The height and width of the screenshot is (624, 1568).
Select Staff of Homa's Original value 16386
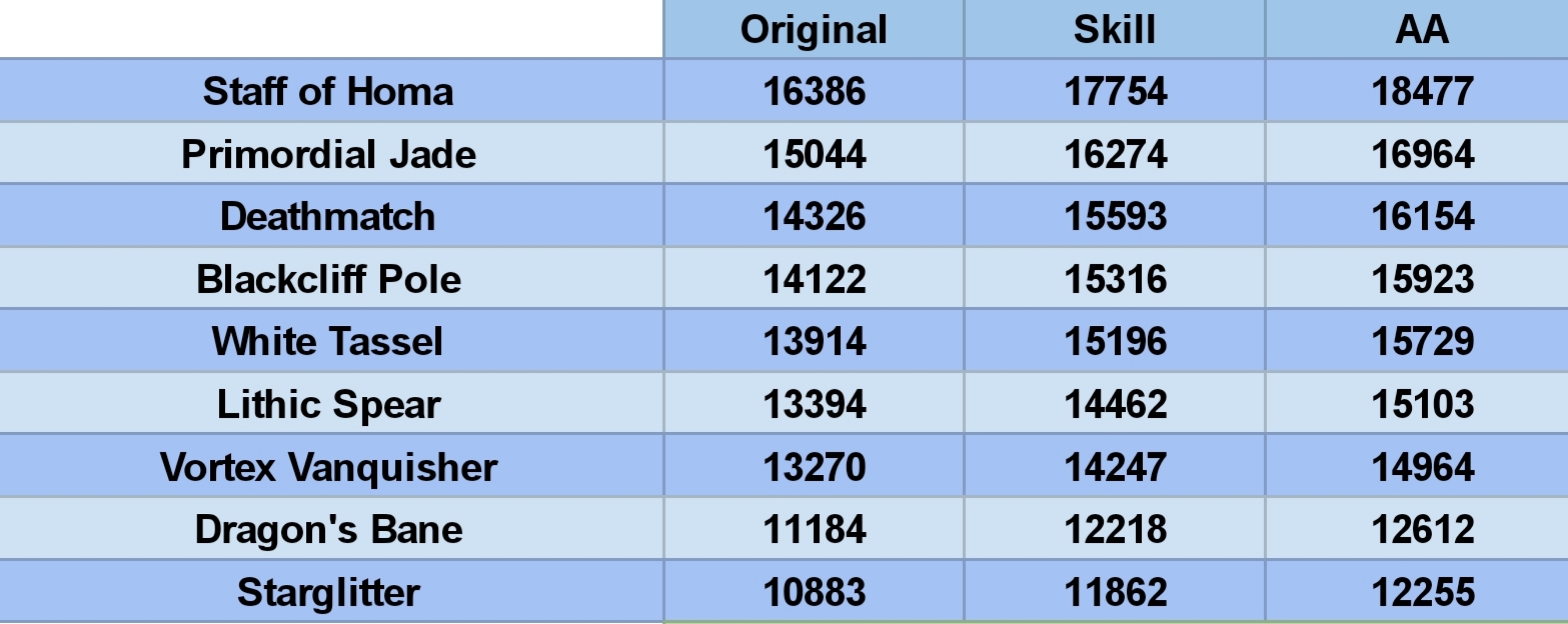click(814, 91)
